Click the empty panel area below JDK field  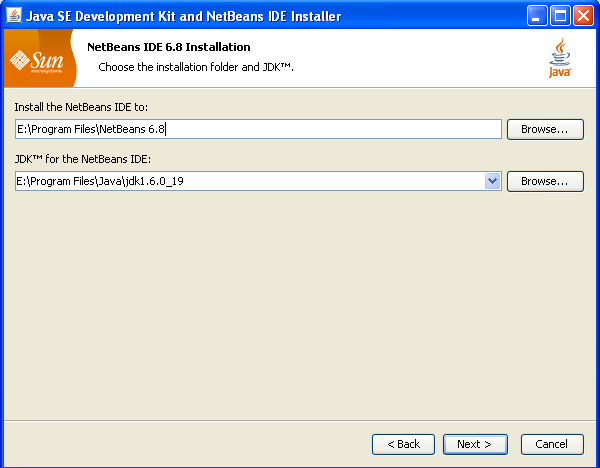(x=300, y=300)
